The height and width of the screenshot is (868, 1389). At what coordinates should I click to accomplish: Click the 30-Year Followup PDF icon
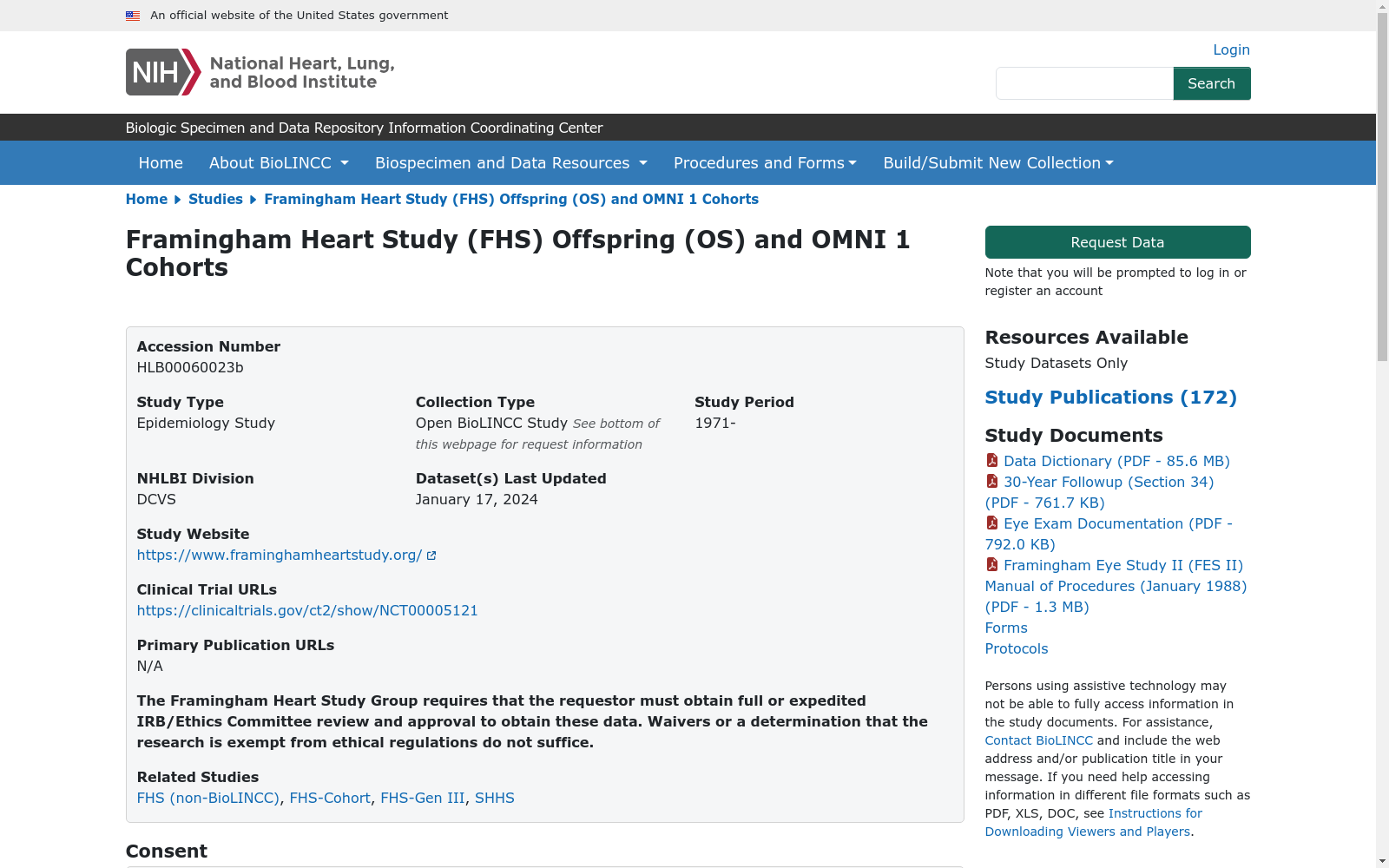[x=992, y=481]
